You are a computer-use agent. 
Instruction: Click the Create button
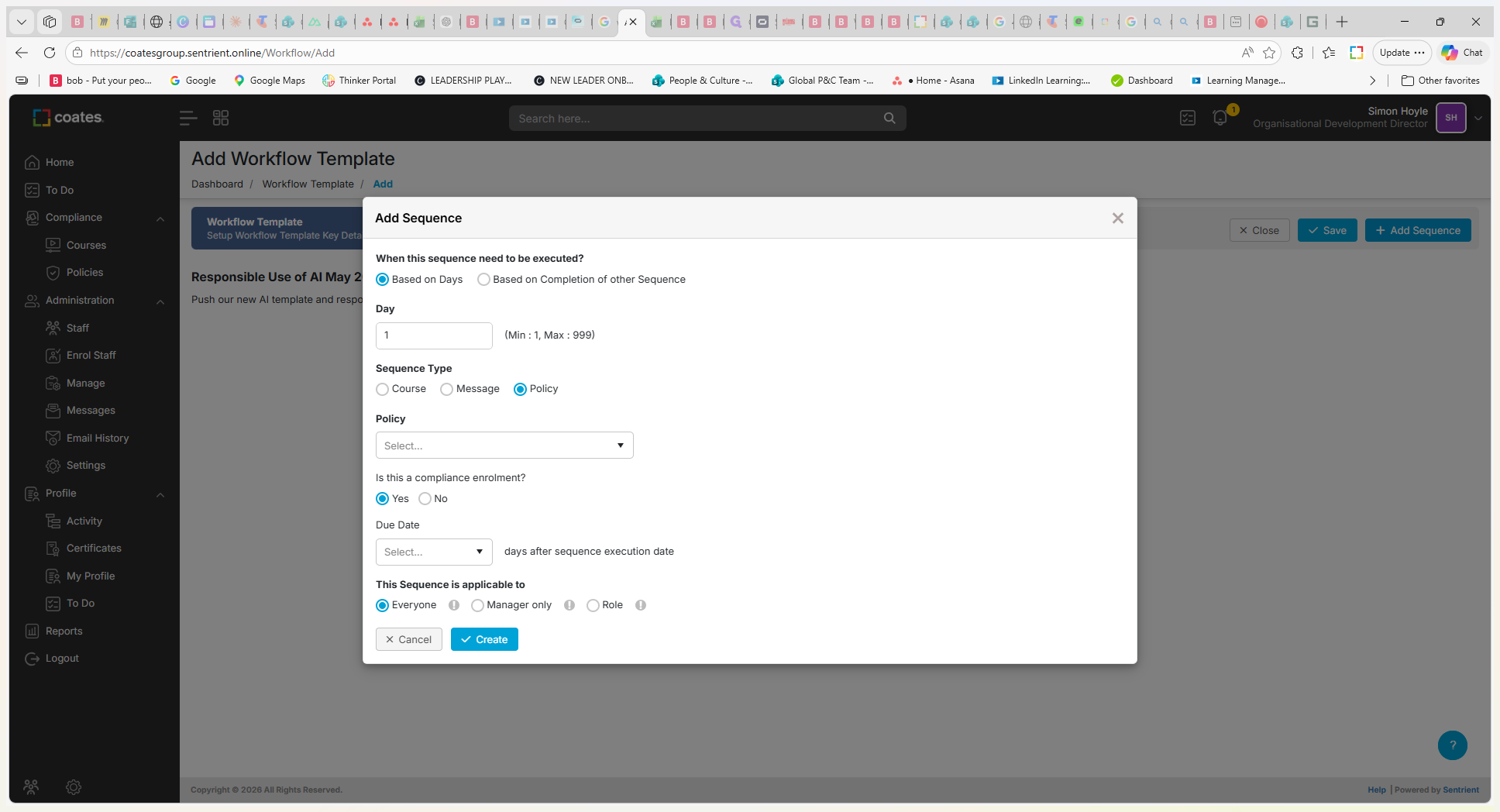tap(484, 639)
